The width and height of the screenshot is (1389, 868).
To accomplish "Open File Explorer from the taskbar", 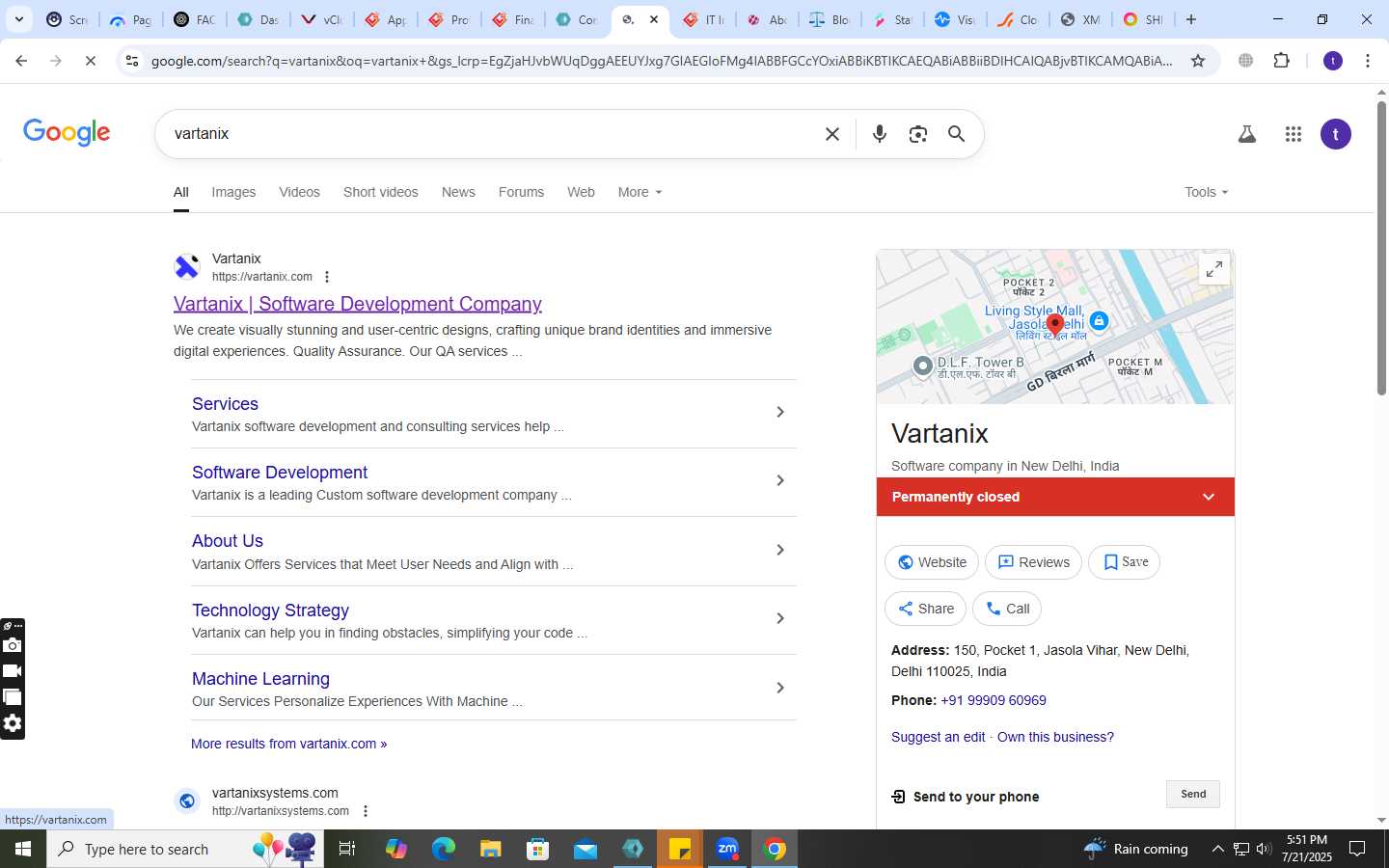I will pyautogui.click(x=490, y=849).
